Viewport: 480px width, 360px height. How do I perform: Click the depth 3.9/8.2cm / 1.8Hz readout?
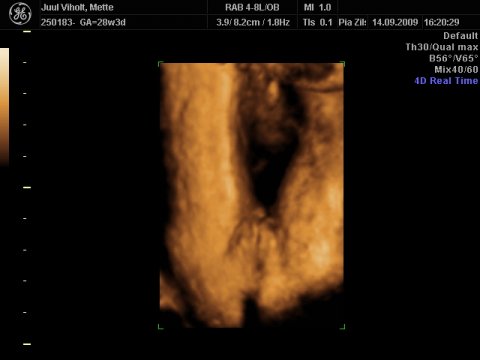pos(253,22)
